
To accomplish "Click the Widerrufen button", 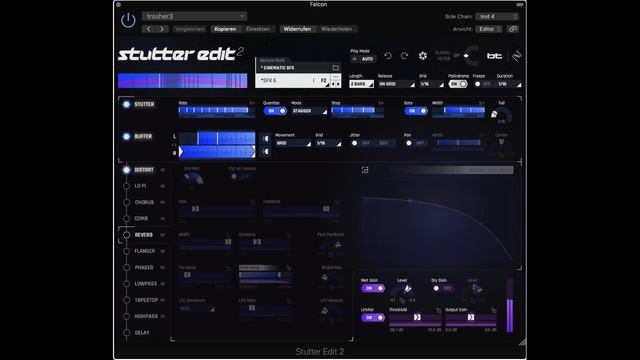I will (297, 29).
